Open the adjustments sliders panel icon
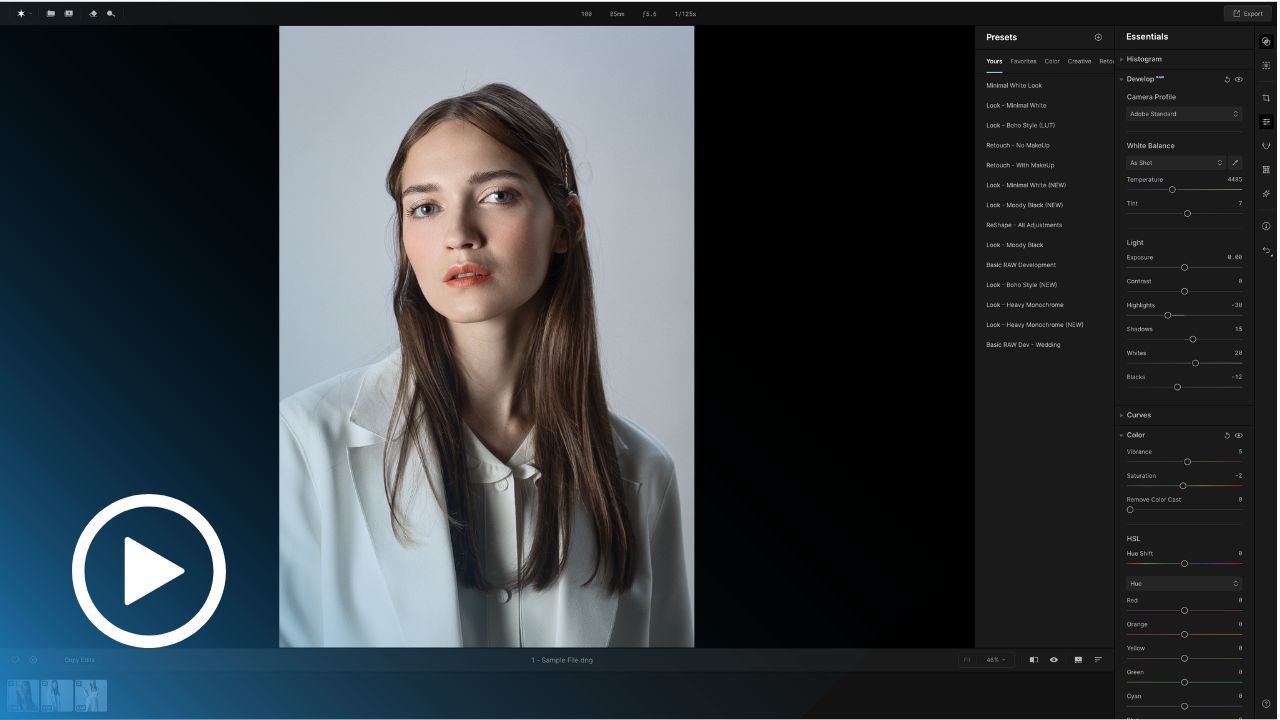The image size is (1280, 720). click(1266, 122)
